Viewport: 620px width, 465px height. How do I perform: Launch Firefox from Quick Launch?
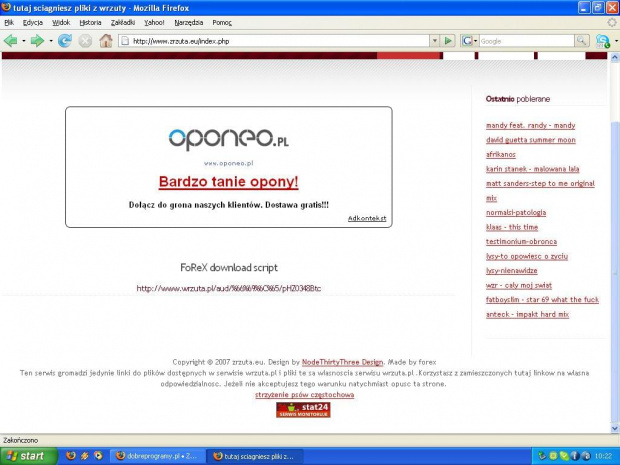pyautogui.click(x=71, y=456)
